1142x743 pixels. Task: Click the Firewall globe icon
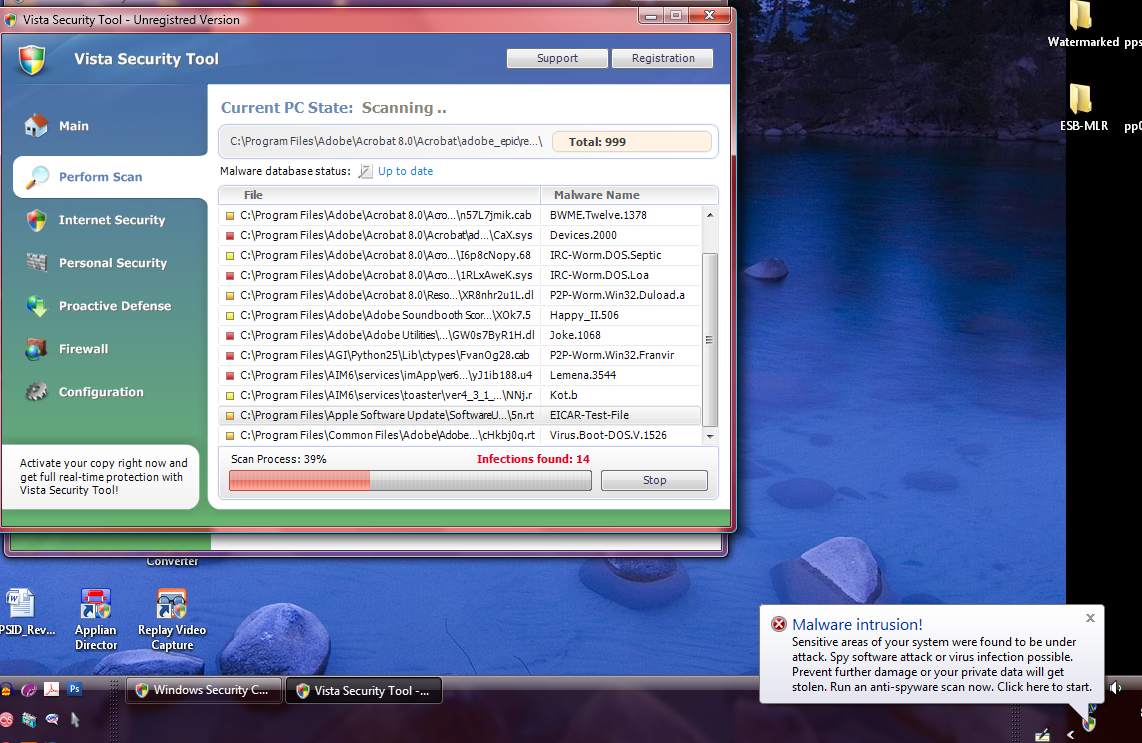point(36,349)
